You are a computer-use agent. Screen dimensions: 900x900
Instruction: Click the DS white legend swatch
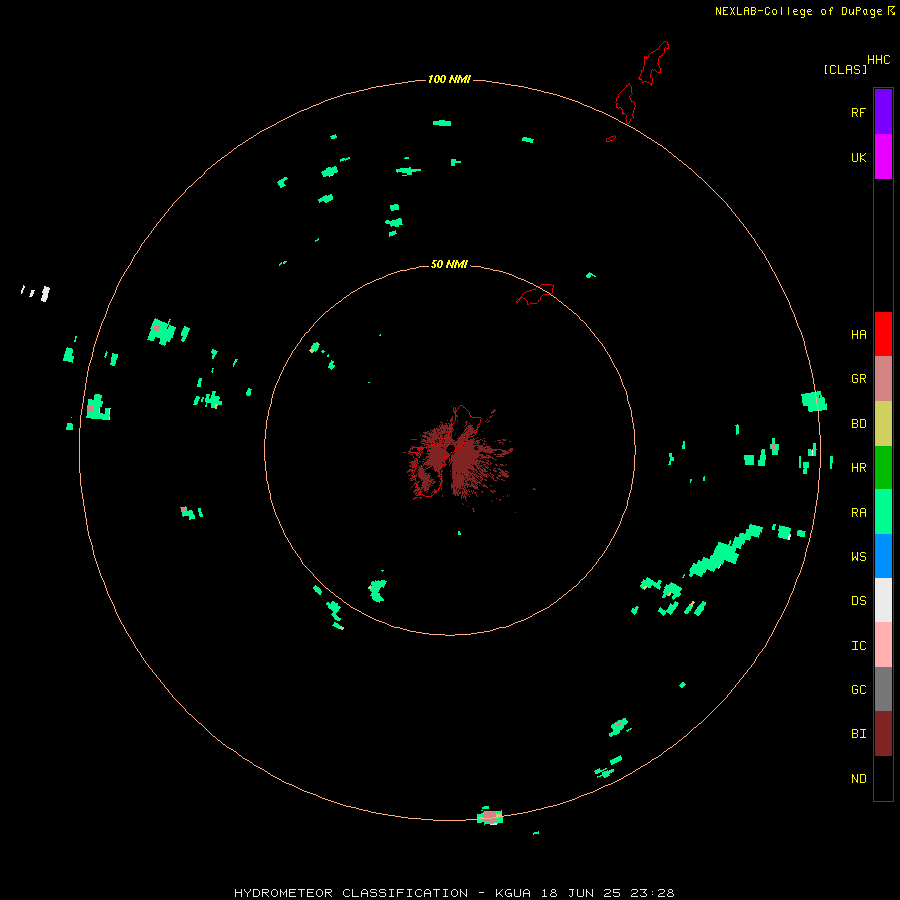click(x=883, y=600)
